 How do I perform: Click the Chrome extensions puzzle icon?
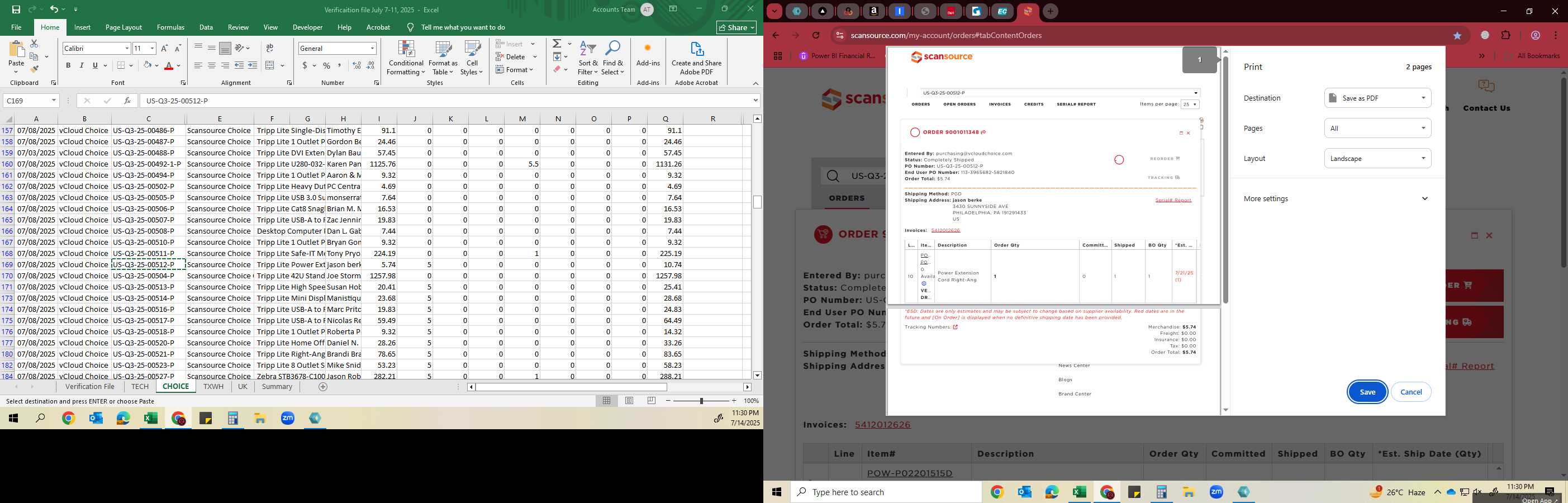click(1506, 35)
